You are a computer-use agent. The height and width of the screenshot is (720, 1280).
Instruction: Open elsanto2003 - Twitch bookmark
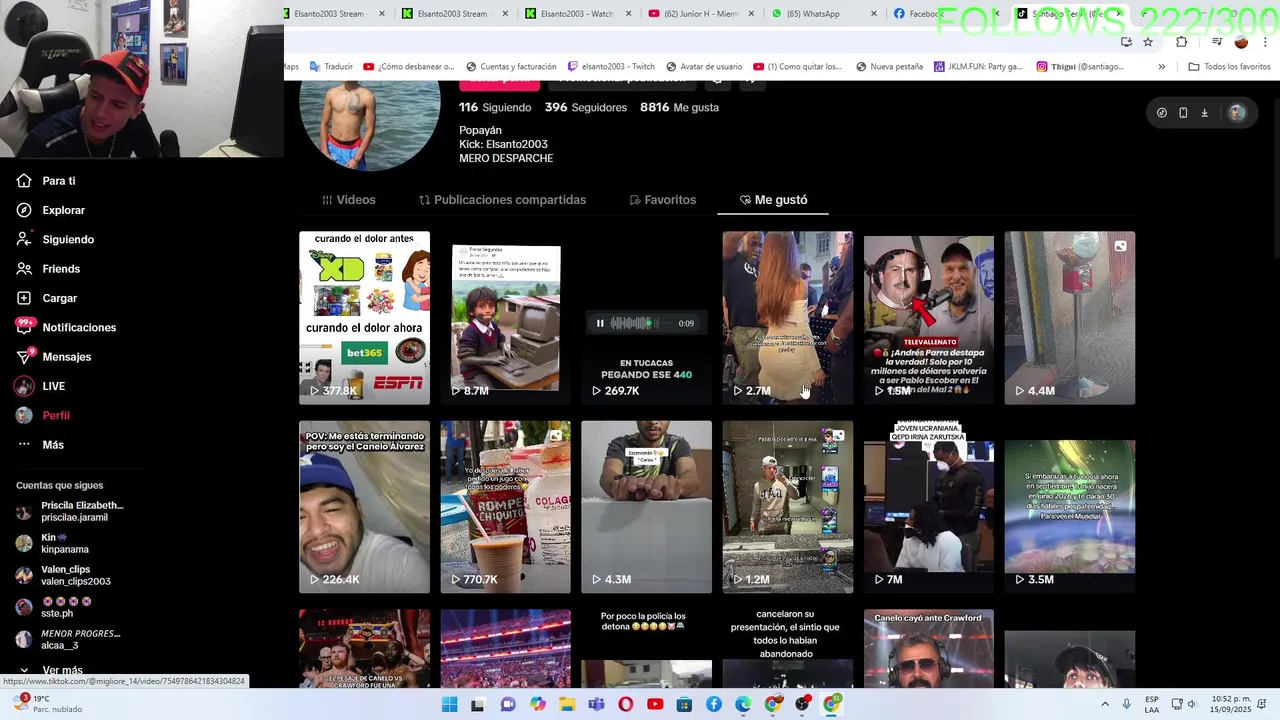click(x=610, y=67)
